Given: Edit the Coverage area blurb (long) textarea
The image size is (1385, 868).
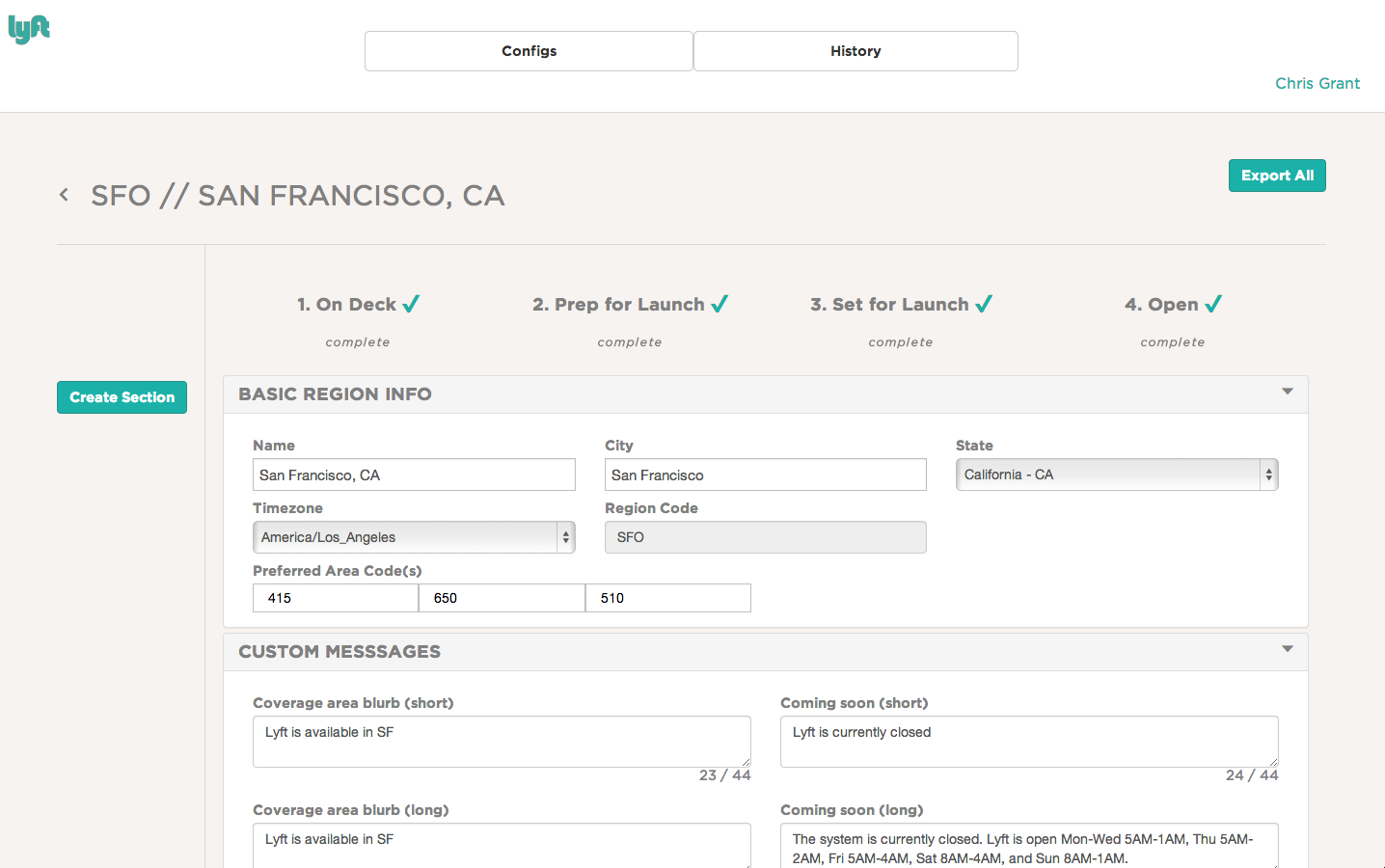Looking at the screenshot, I should pyautogui.click(x=502, y=846).
